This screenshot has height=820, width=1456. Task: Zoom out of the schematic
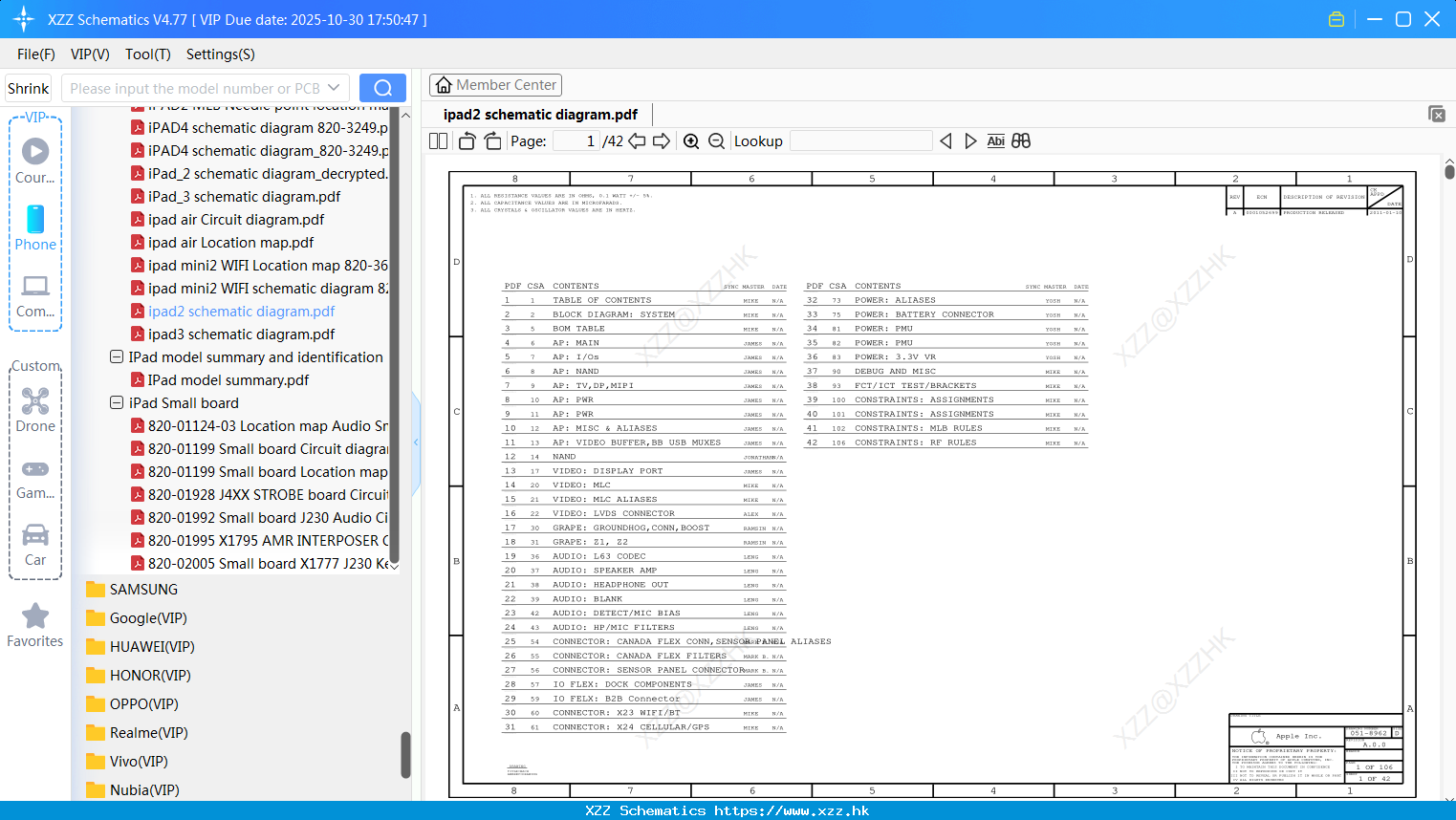pos(716,140)
